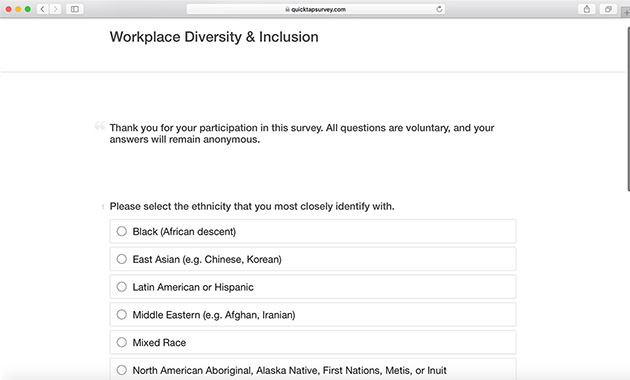
Task: Maximize the Safari window with green button
Action: (x=28, y=9)
